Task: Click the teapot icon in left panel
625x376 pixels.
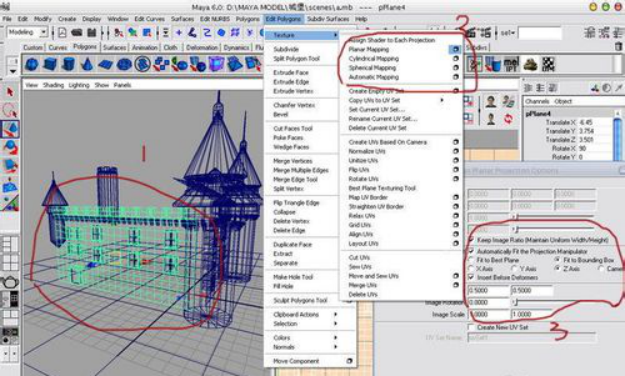Action: (10, 282)
